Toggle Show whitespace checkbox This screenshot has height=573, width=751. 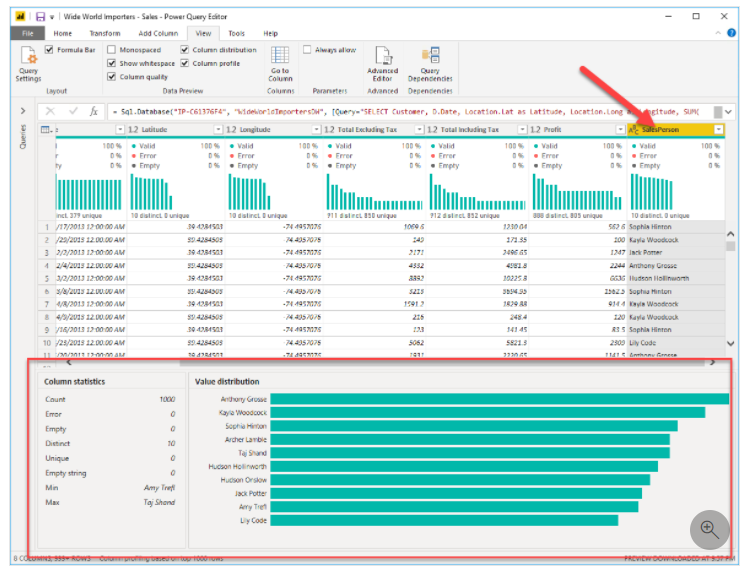(111, 63)
